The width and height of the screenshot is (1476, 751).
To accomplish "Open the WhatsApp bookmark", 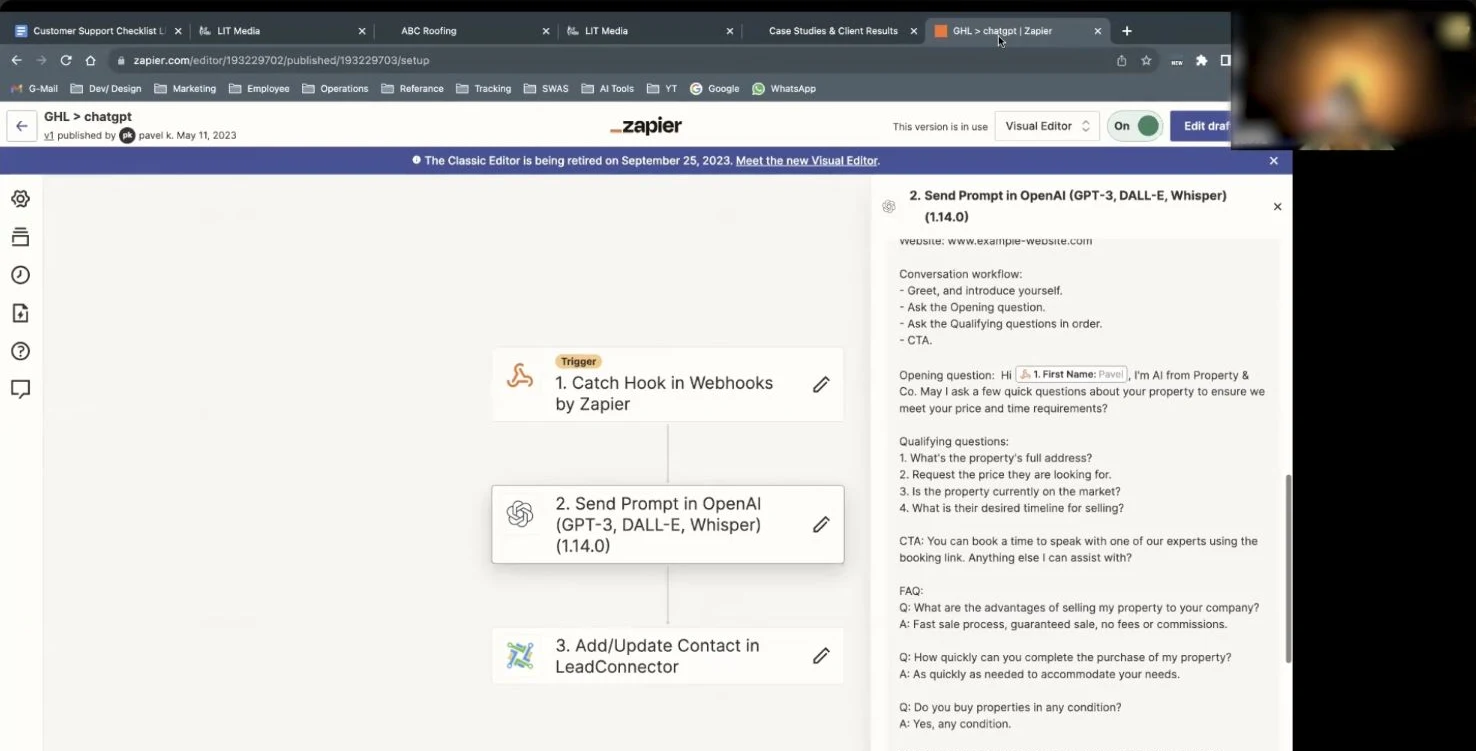I will (784, 89).
